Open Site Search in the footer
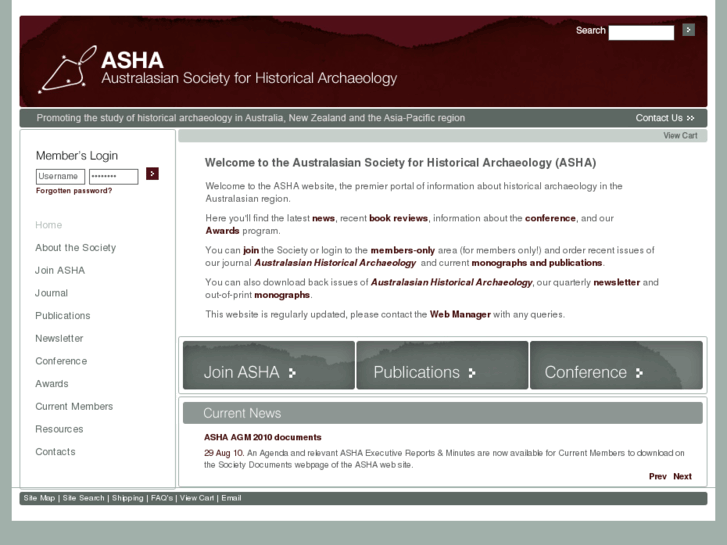Viewport: 727px width, 545px height. point(83,498)
